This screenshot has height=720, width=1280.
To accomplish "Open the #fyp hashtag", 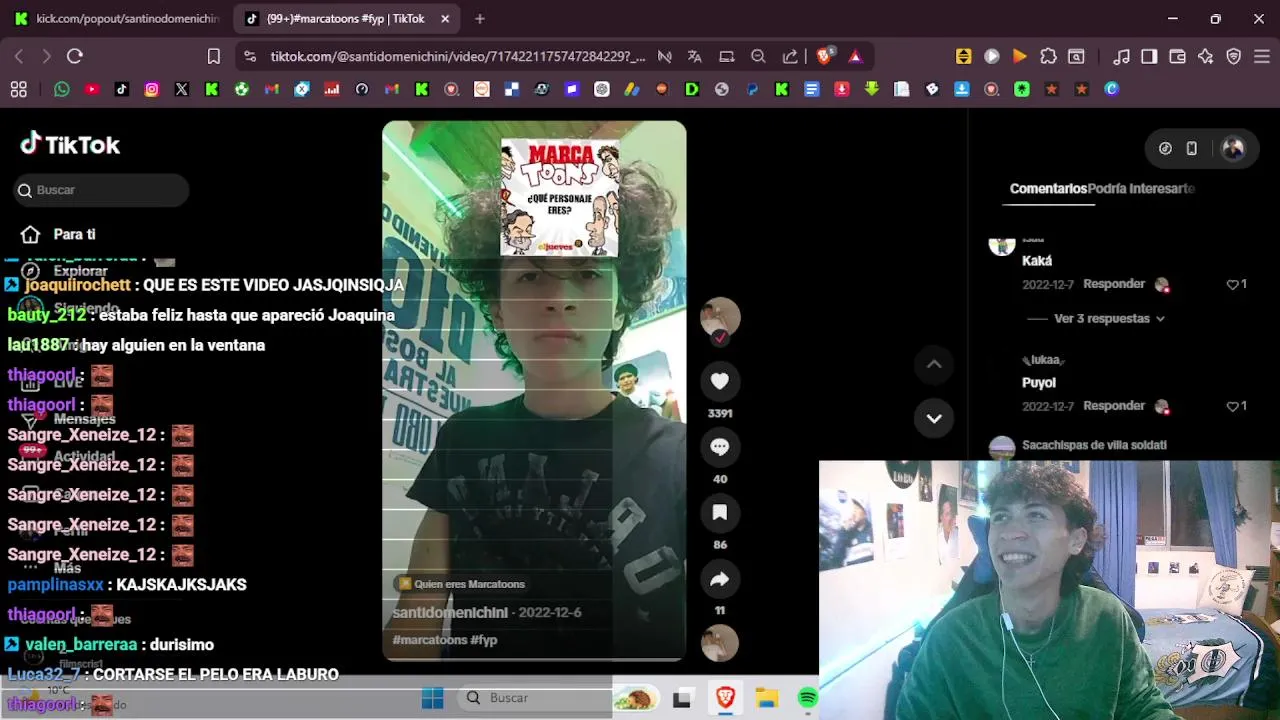I will click(x=484, y=640).
